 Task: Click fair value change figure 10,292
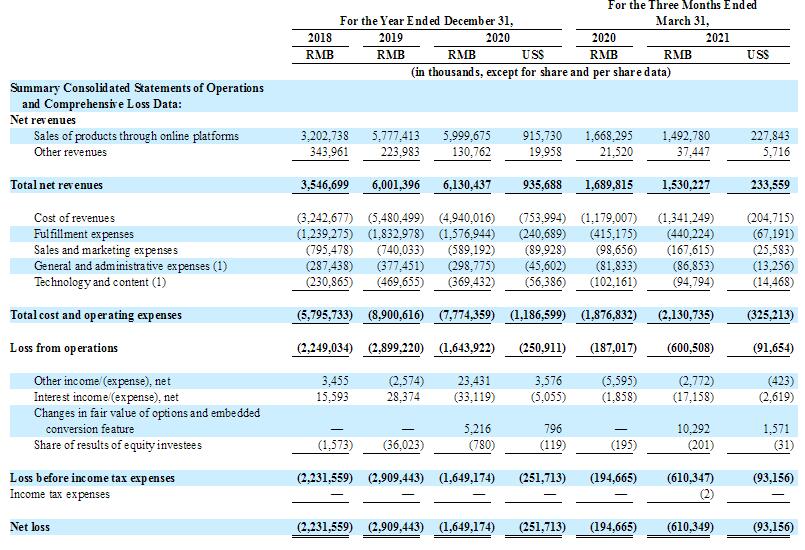(695, 429)
